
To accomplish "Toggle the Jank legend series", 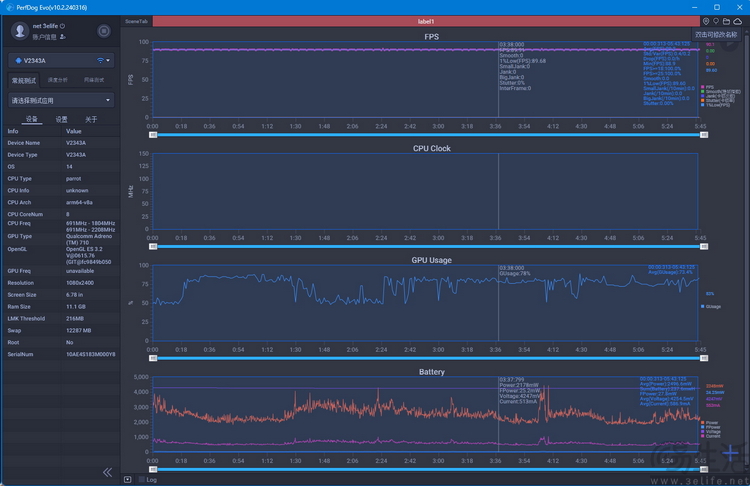I will 717,96.
